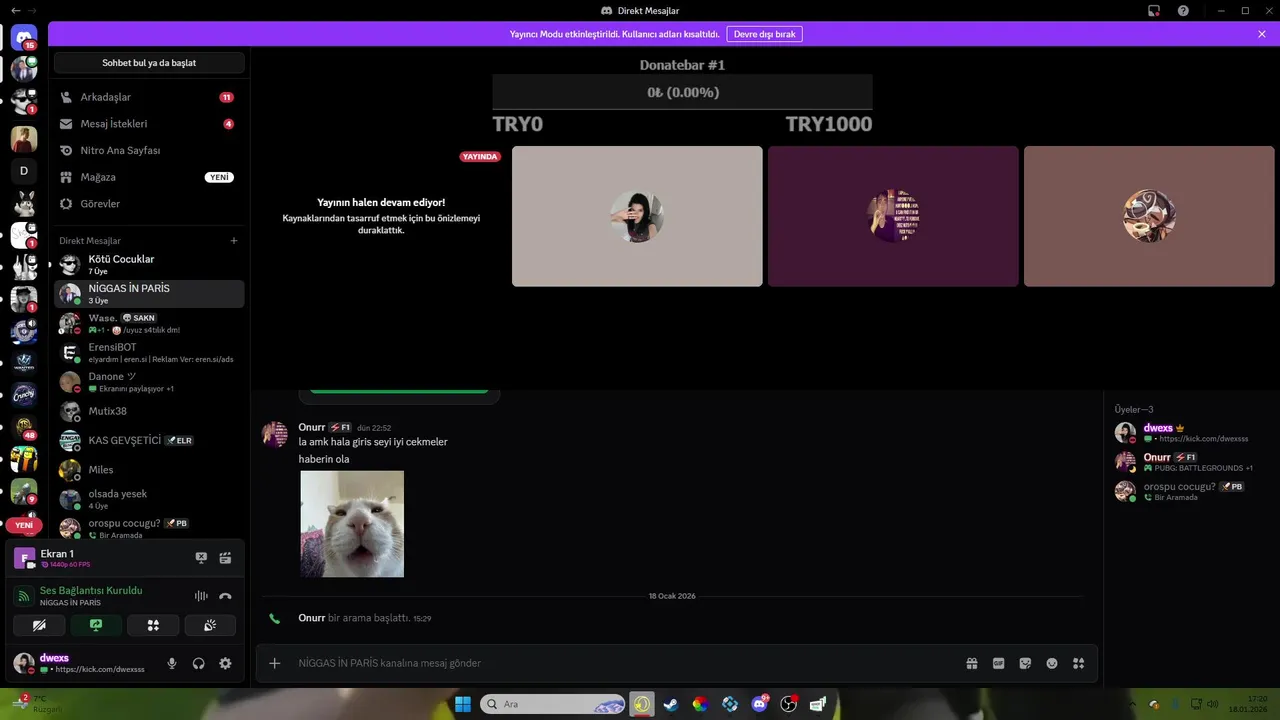The image size is (1280, 720).
Task: Open stream clips icon beside Ekran 1
Action: (x=225, y=558)
